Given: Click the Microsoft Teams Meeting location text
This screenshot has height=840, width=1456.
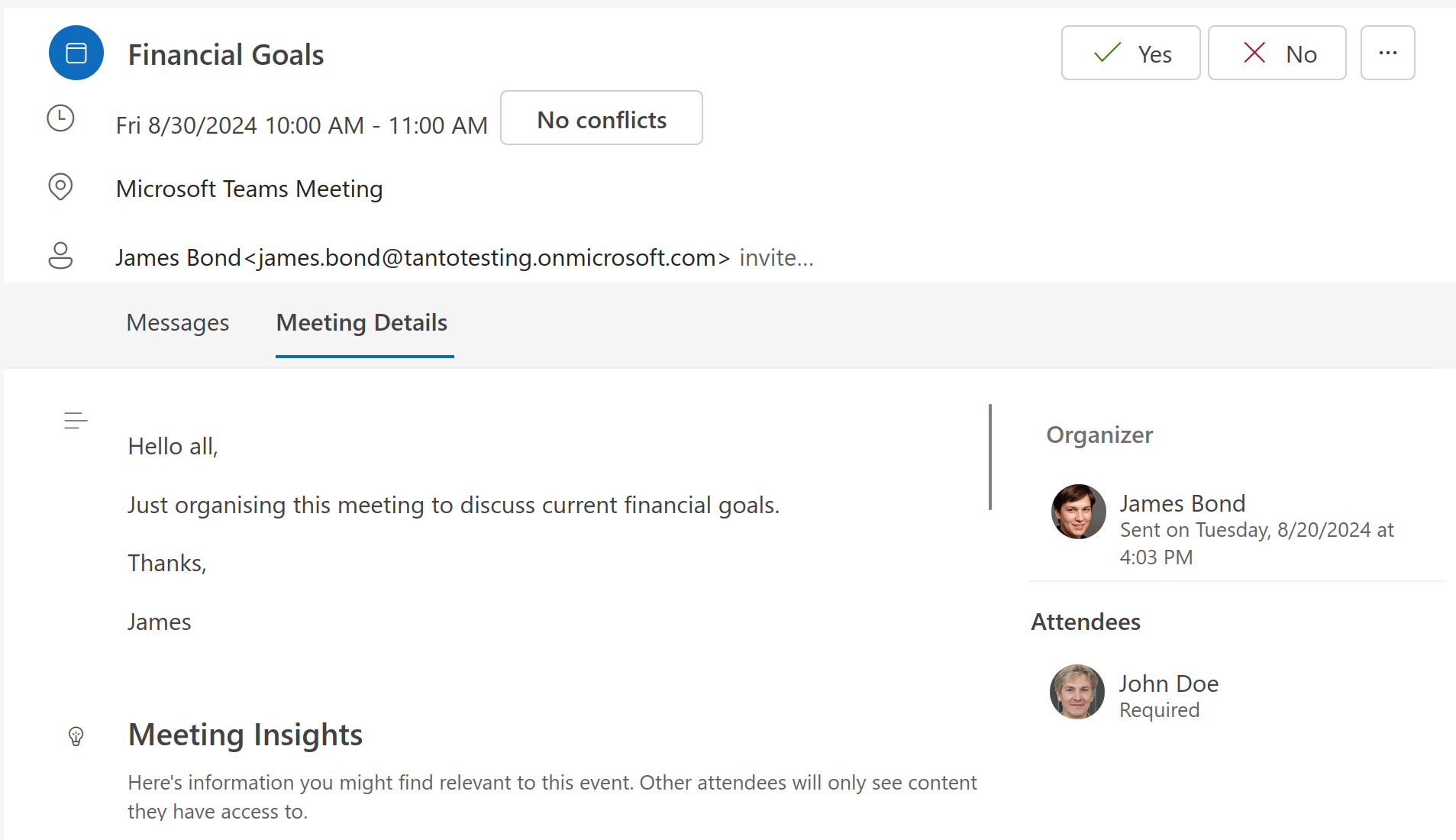Looking at the screenshot, I should point(249,189).
